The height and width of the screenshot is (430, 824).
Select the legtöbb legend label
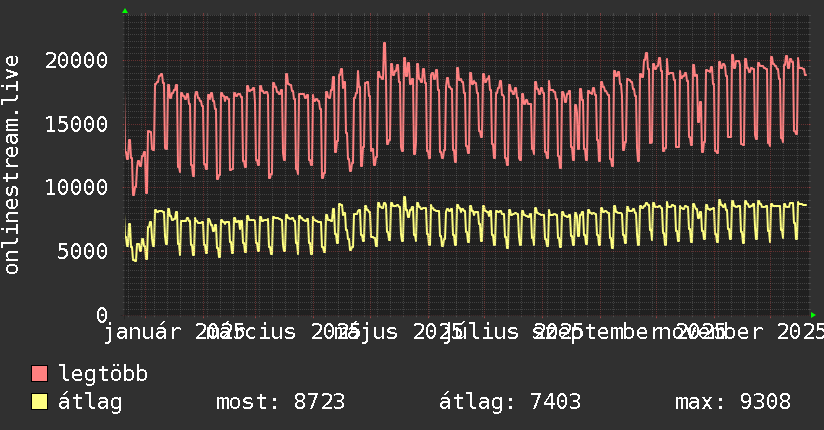[x=103, y=373]
